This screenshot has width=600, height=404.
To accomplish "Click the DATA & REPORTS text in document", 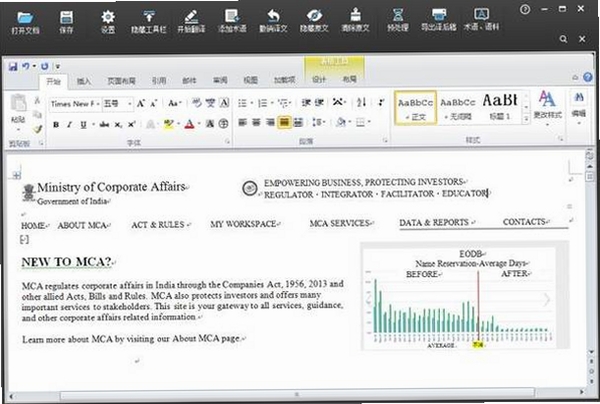I will tap(434, 222).
